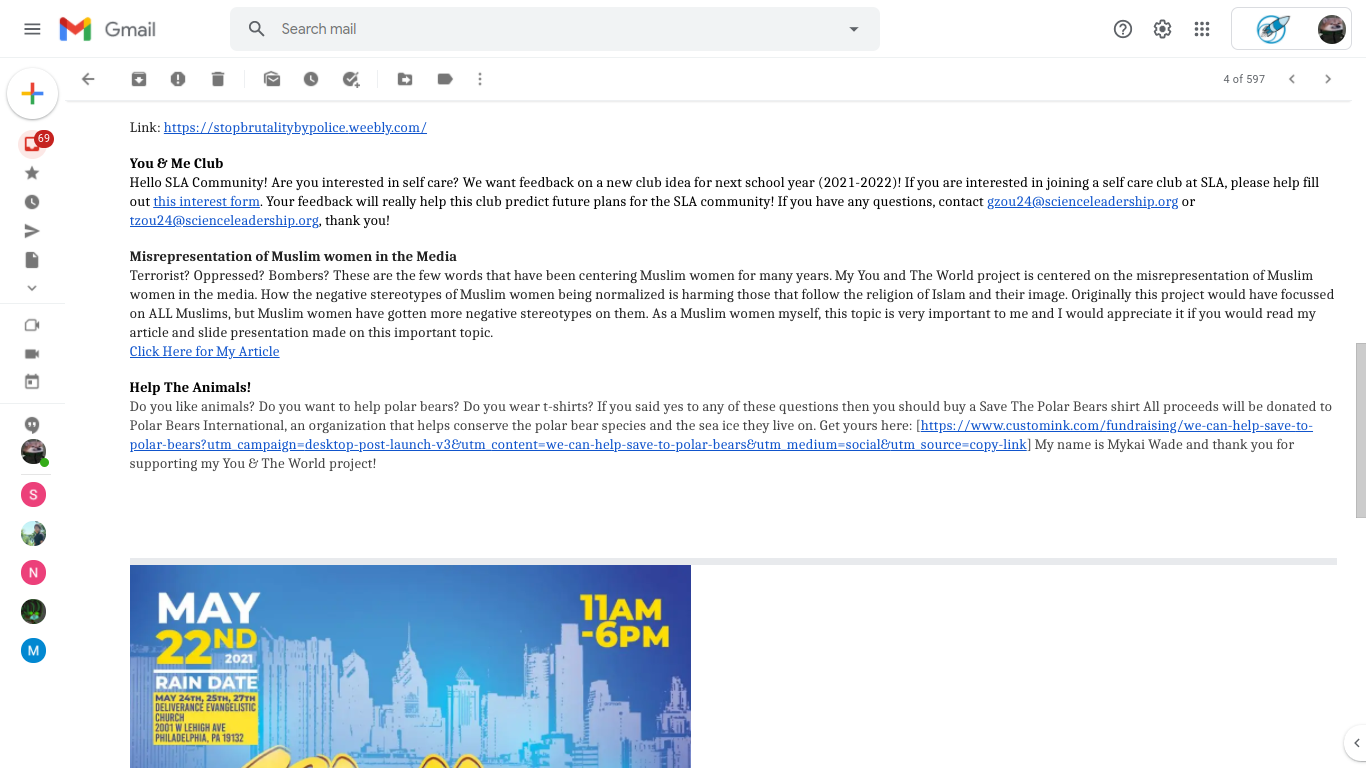
Task: Show the side panel arrow
Action: [1356, 742]
